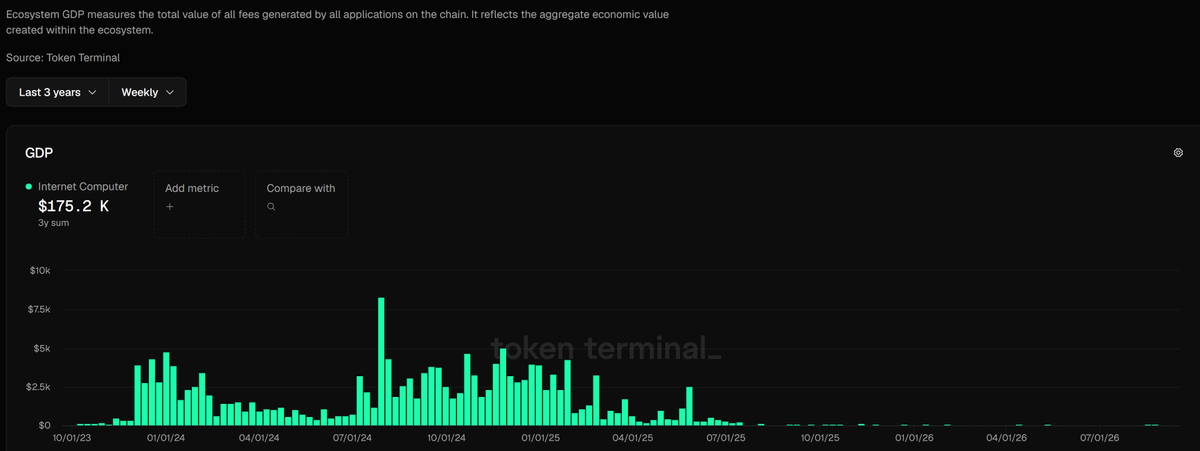Image resolution: width=1200 pixels, height=451 pixels.
Task: Click the 07/01/26 x-axis date
Action: pyautogui.click(x=1099, y=438)
